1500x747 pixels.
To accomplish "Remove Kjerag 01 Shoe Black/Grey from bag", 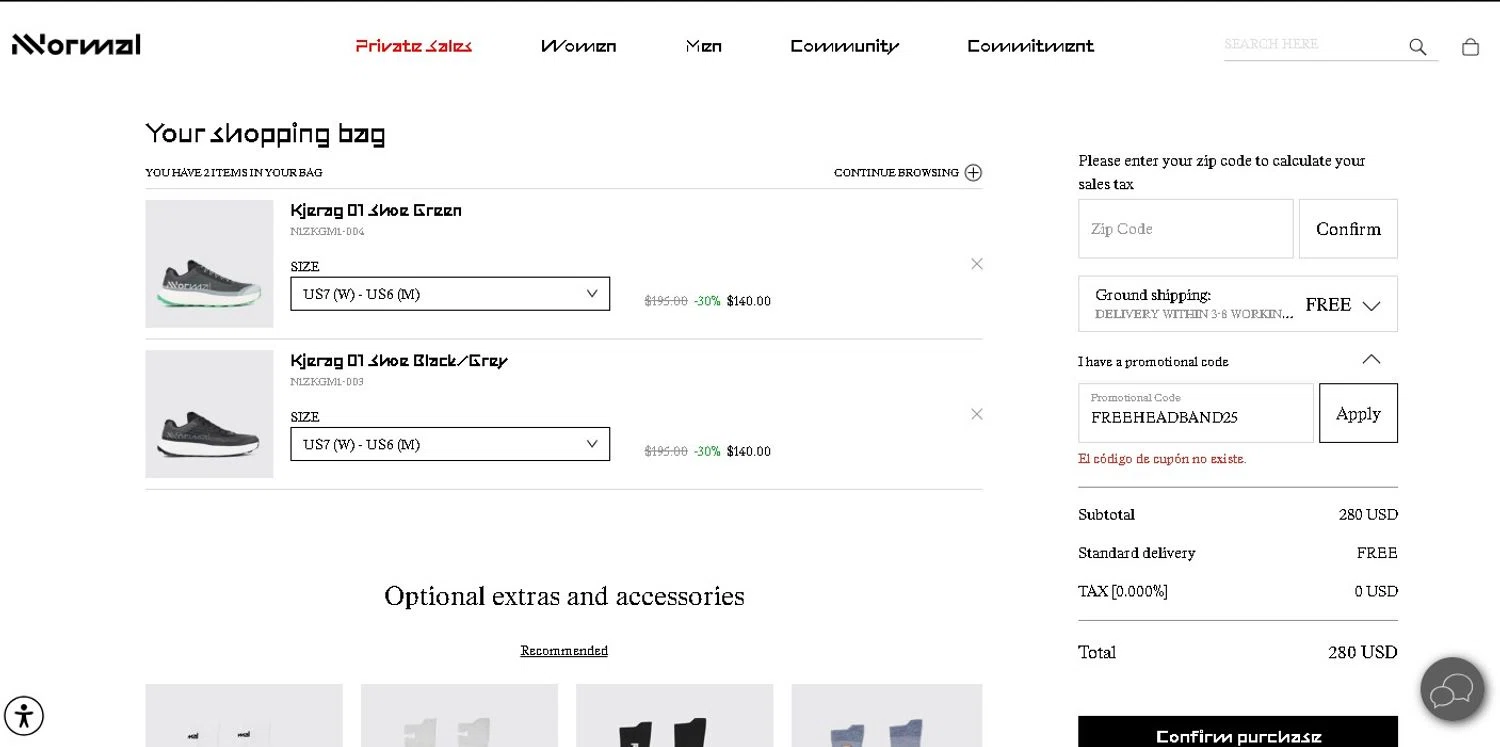I will click(977, 414).
